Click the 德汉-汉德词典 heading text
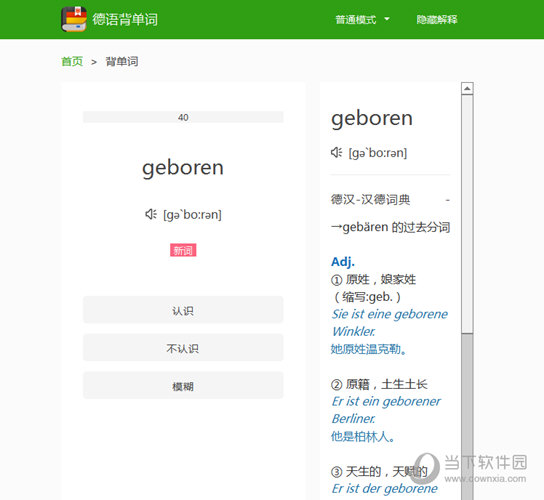The image size is (544, 500). point(370,200)
